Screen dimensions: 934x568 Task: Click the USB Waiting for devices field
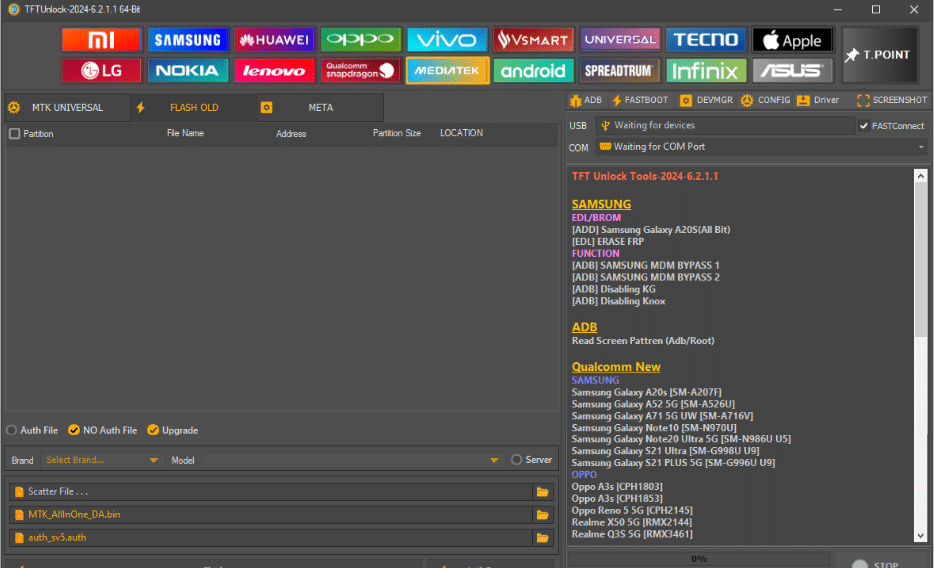coord(726,126)
